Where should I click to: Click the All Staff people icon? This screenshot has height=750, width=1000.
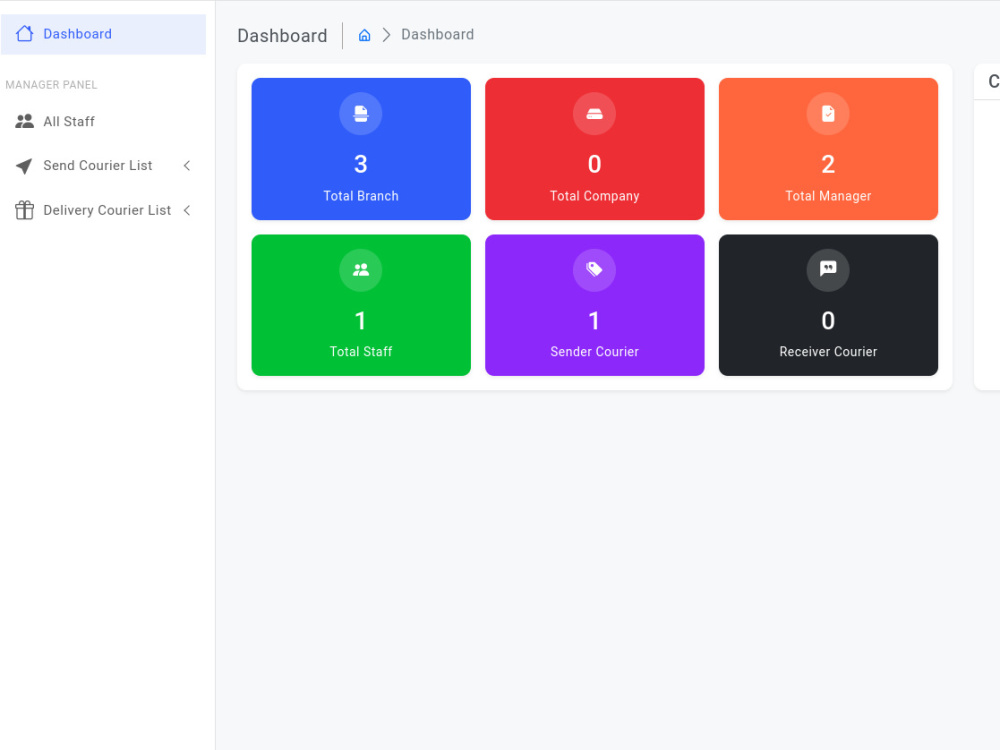click(24, 121)
